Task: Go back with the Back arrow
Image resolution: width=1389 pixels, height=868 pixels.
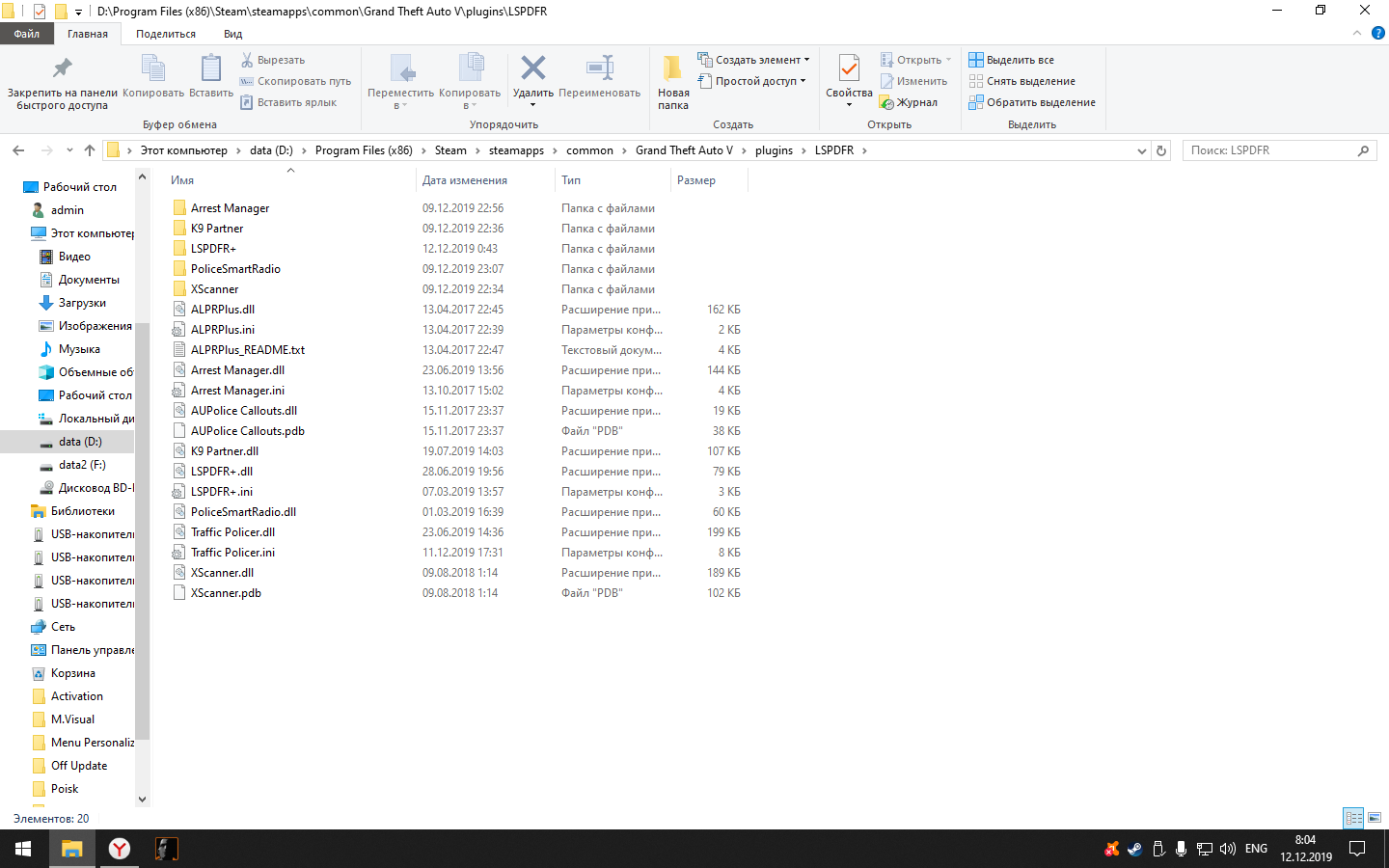Action: click(18, 150)
